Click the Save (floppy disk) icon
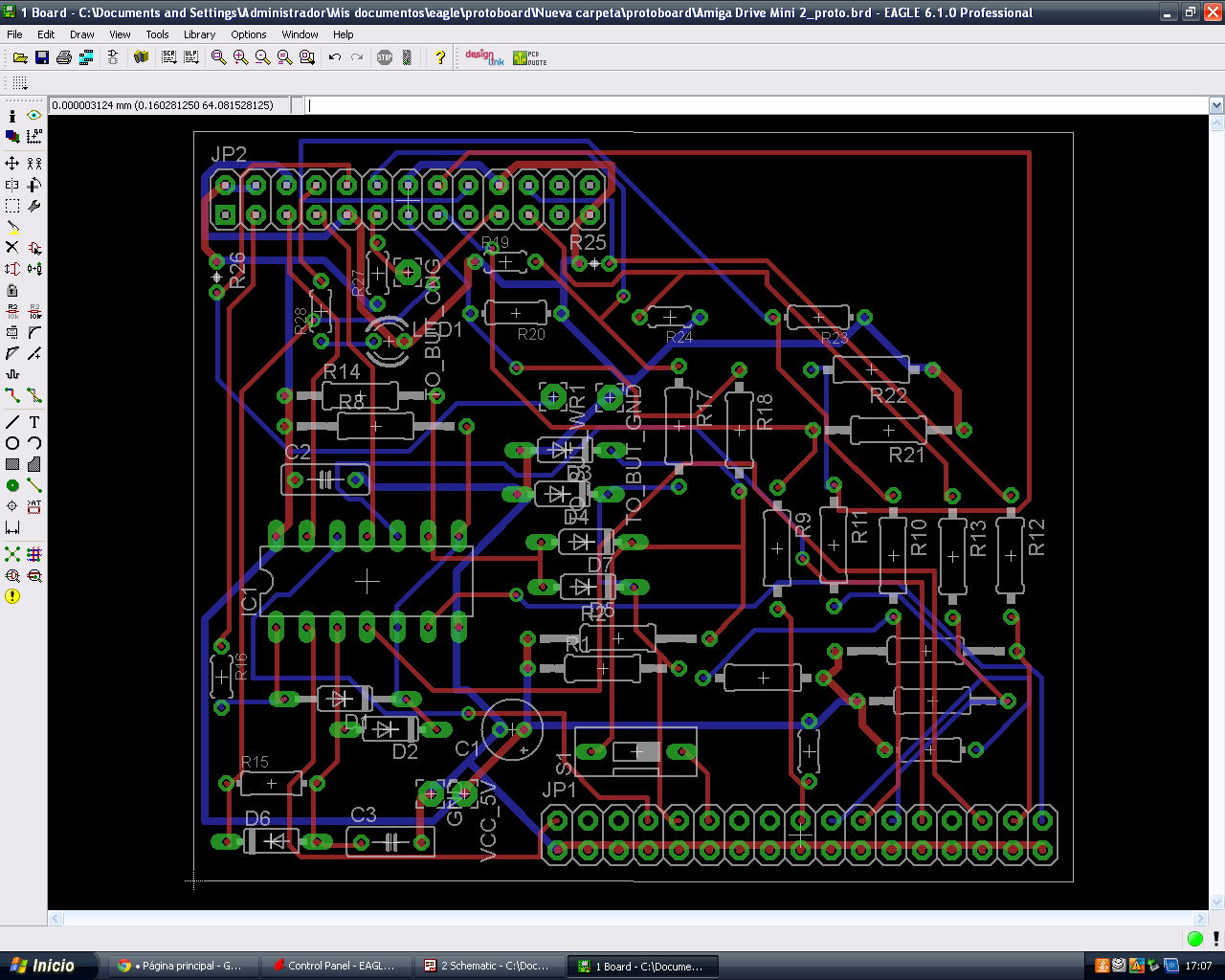The height and width of the screenshot is (980, 1225). 42,57
